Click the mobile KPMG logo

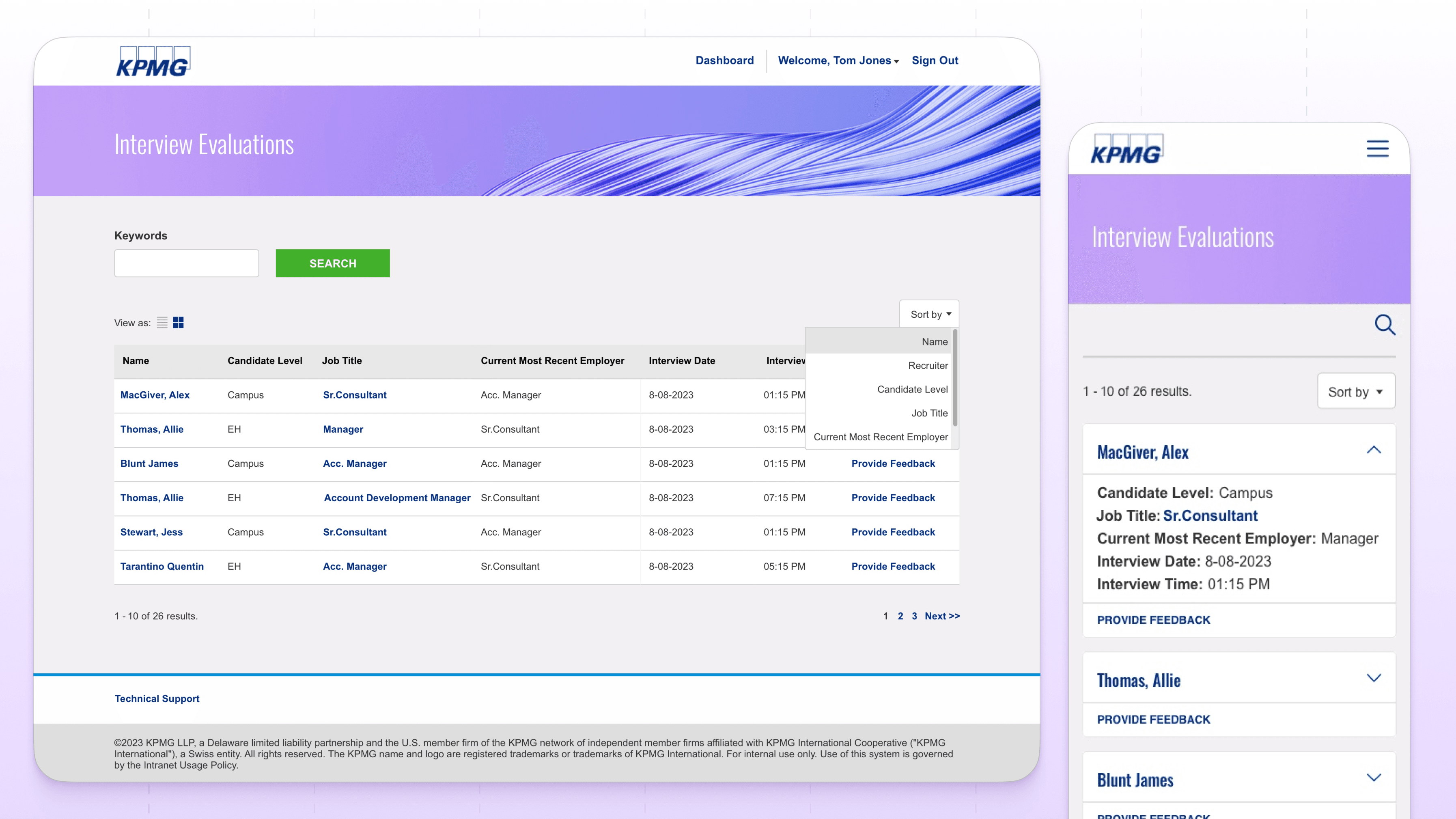pos(1126,149)
